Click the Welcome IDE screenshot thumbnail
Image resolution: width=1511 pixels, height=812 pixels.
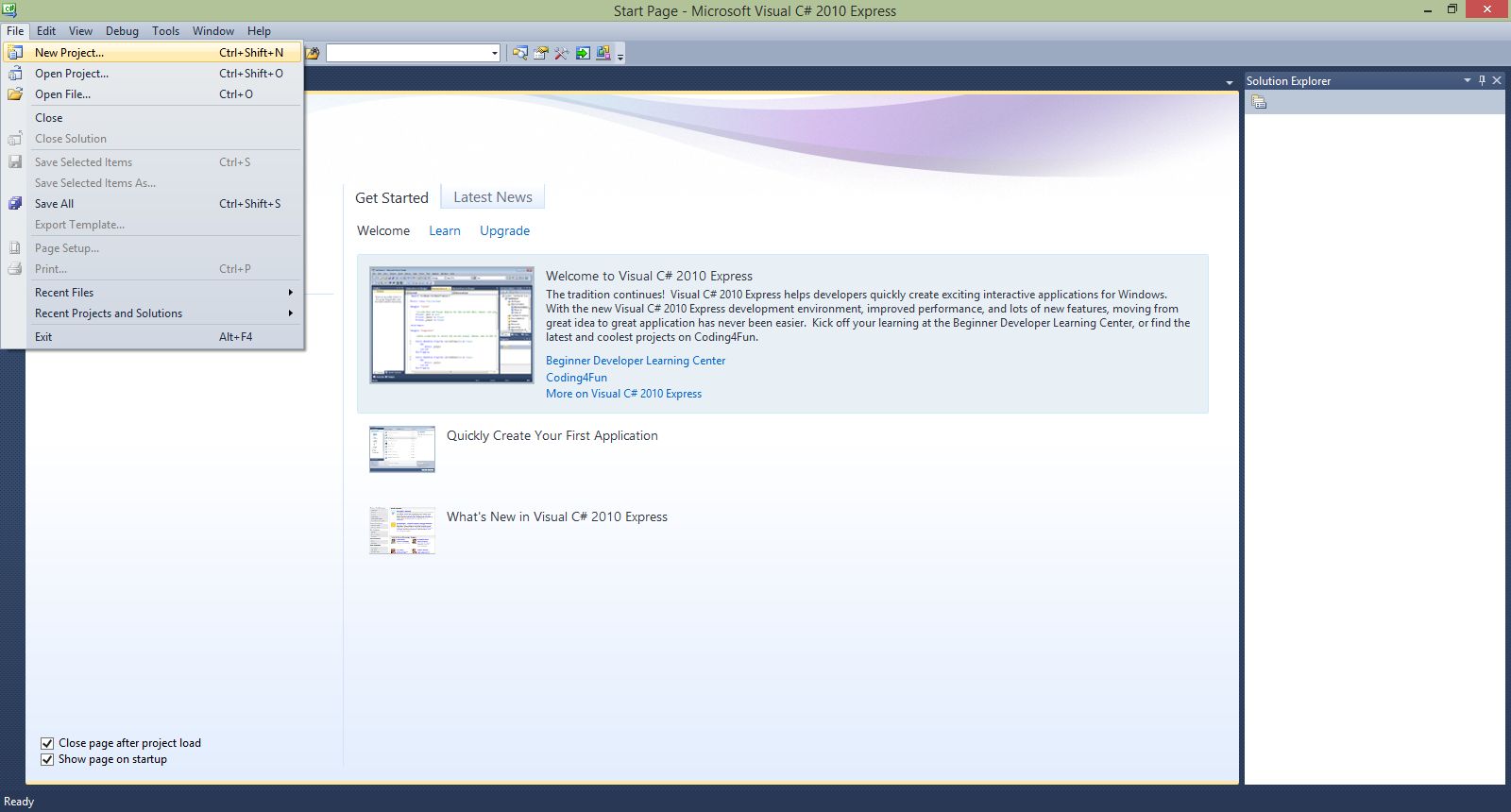451,324
